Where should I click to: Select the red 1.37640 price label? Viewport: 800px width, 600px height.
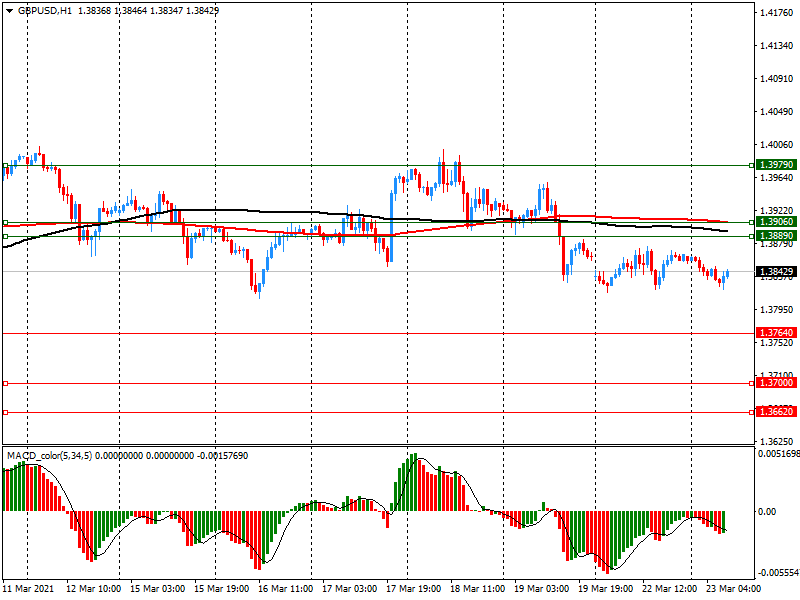point(776,333)
